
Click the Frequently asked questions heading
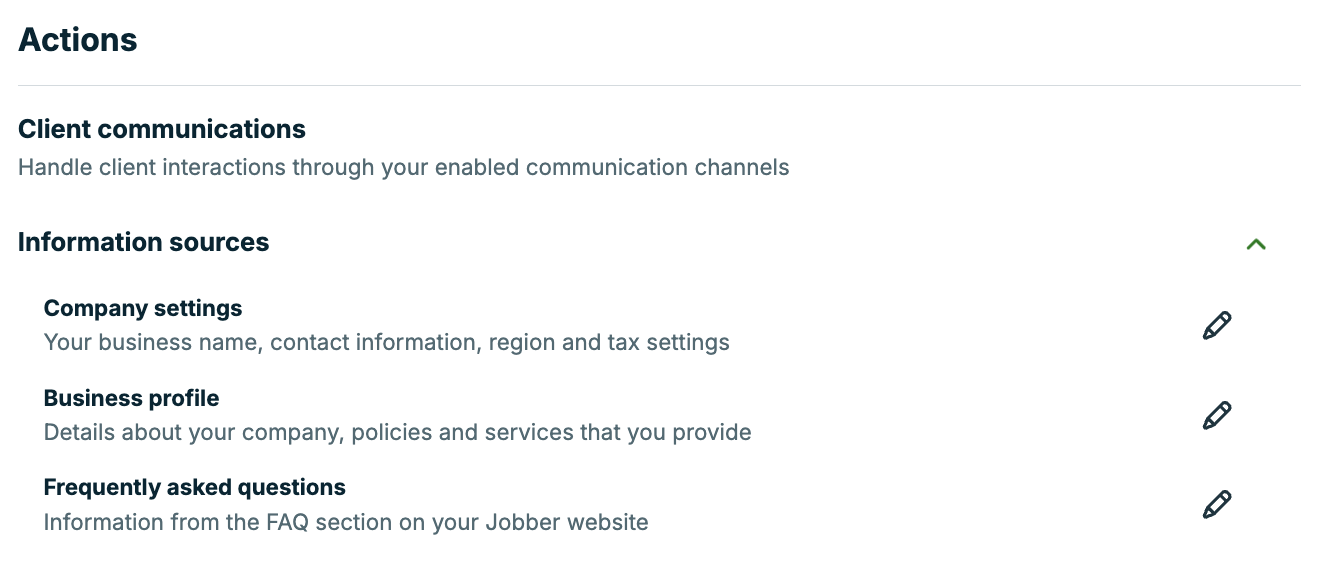pos(194,487)
